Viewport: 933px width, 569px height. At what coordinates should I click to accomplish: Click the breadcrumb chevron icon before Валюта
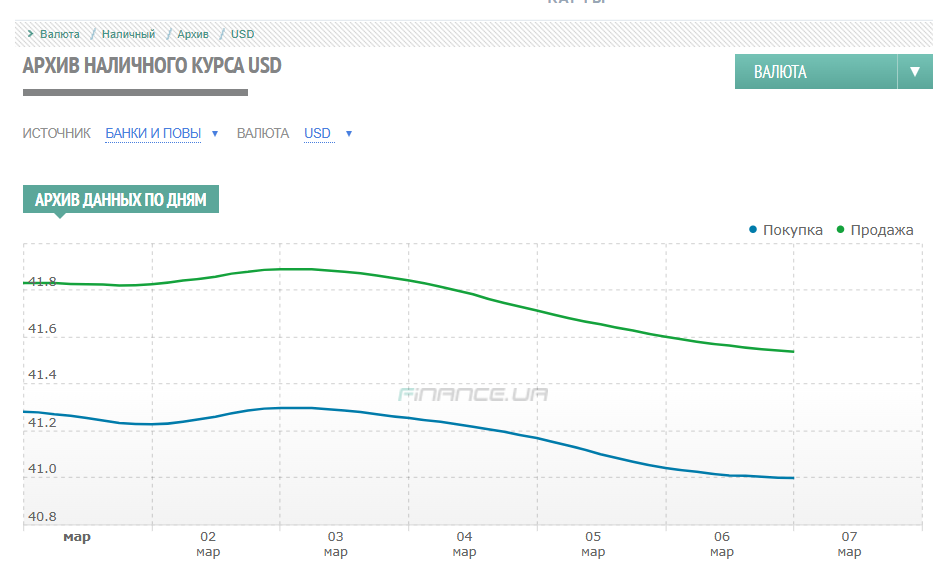point(30,33)
